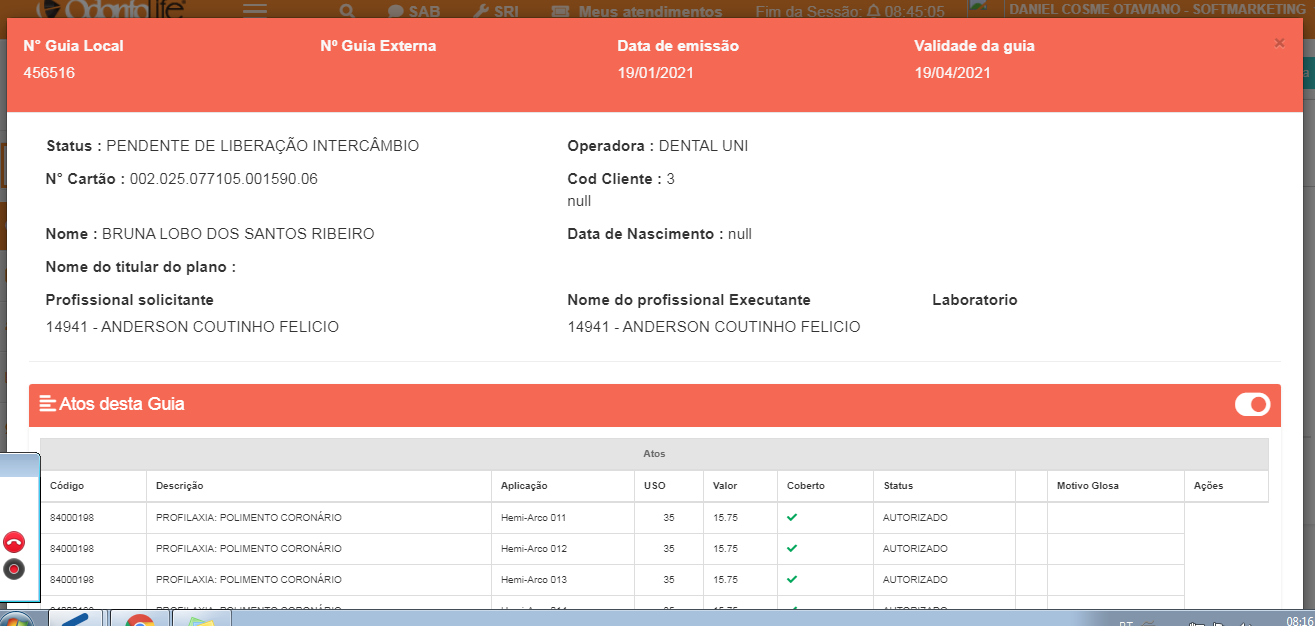Click profissional Executante name ANDERSON COUTINHO FELICIO
Screen dimensions: 1315x626
[x=713, y=327]
